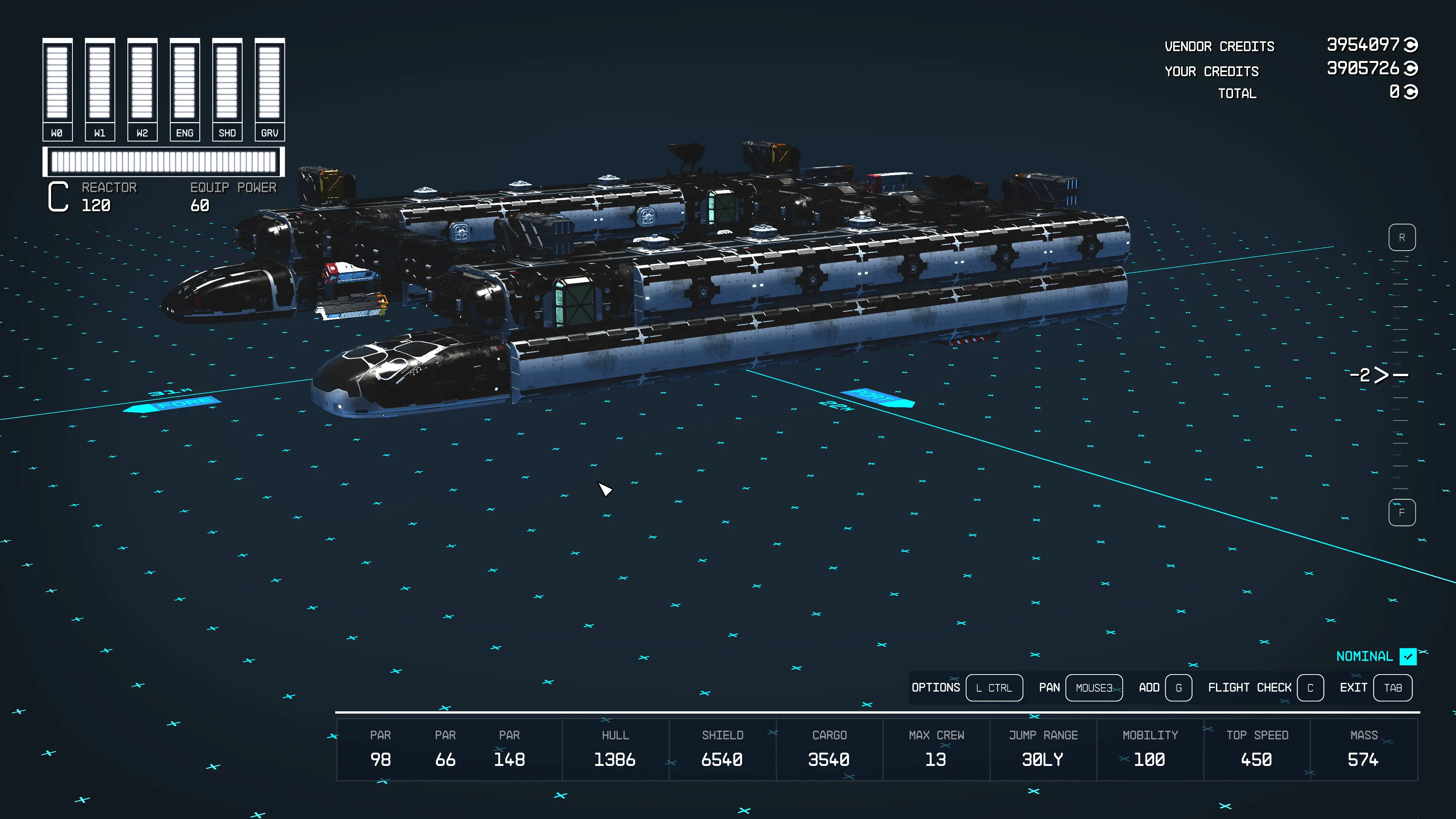The height and width of the screenshot is (819, 1456).
Task: Click the MOUSE3 pan button
Action: pos(1094,688)
